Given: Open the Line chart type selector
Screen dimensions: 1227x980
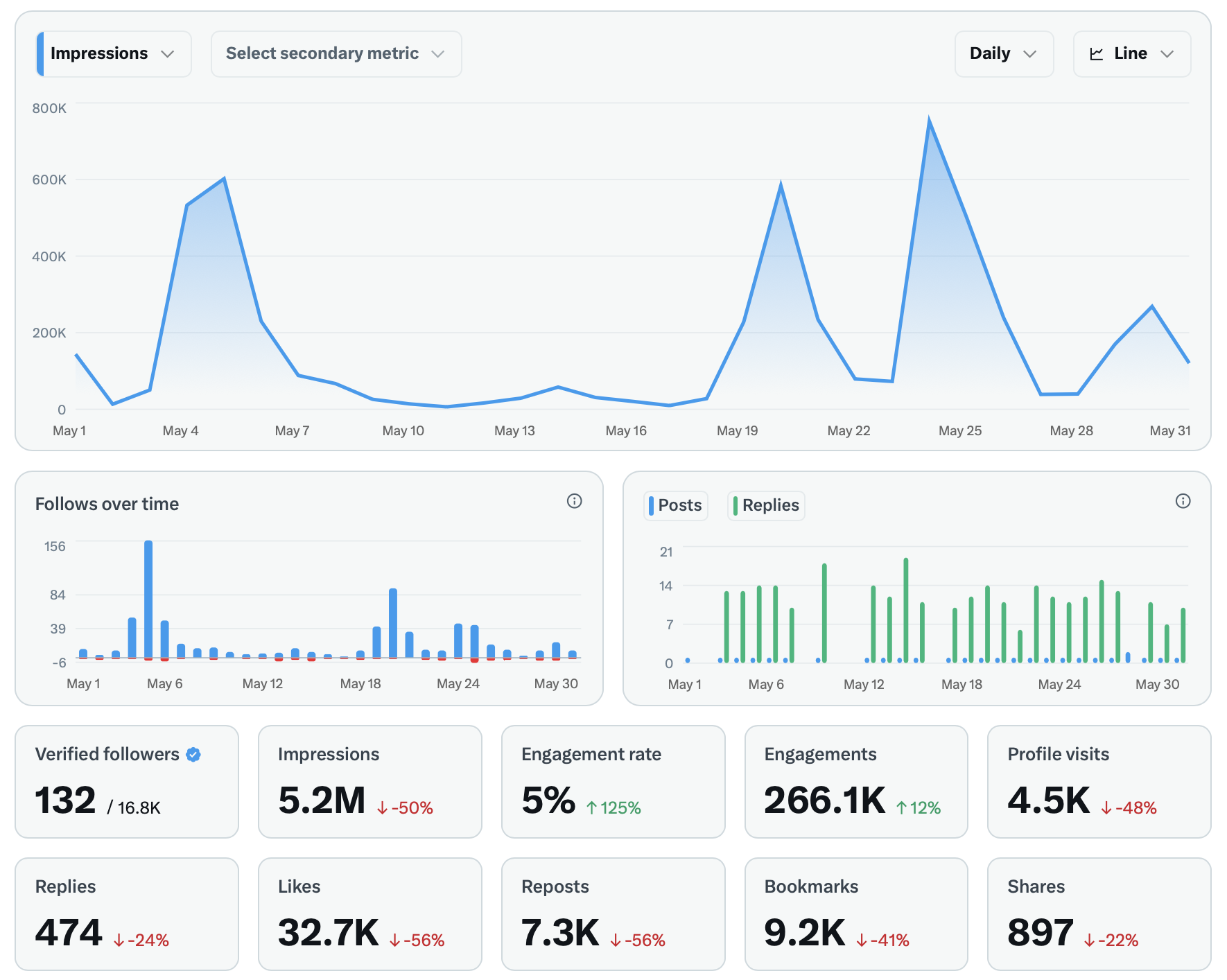Looking at the screenshot, I should coord(1131,54).
